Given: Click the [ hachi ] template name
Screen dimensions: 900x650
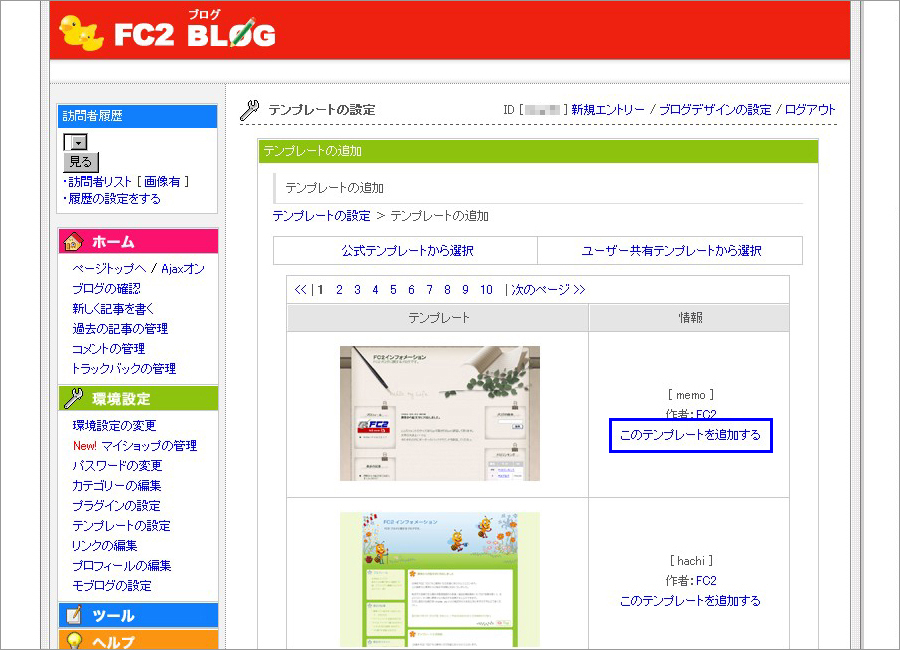Looking at the screenshot, I should pyautogui.click(x=690, y=561).
